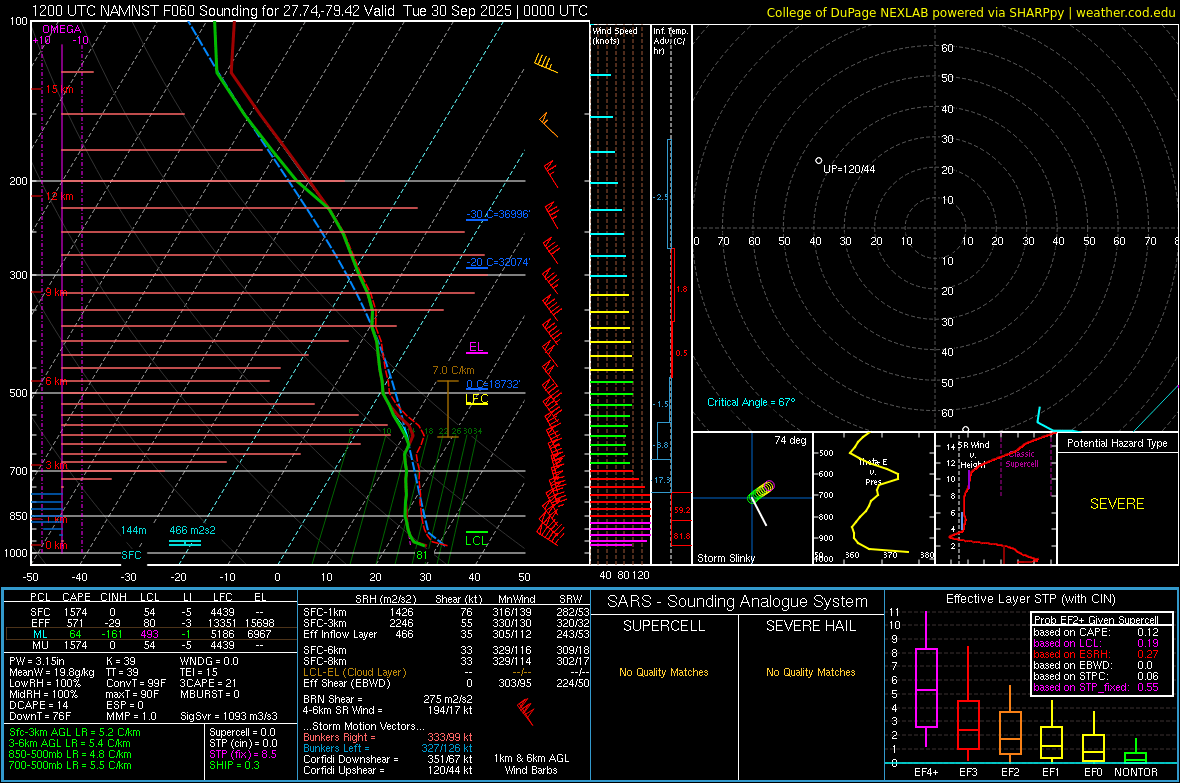Select the 12 km height marker

point(59,196)
